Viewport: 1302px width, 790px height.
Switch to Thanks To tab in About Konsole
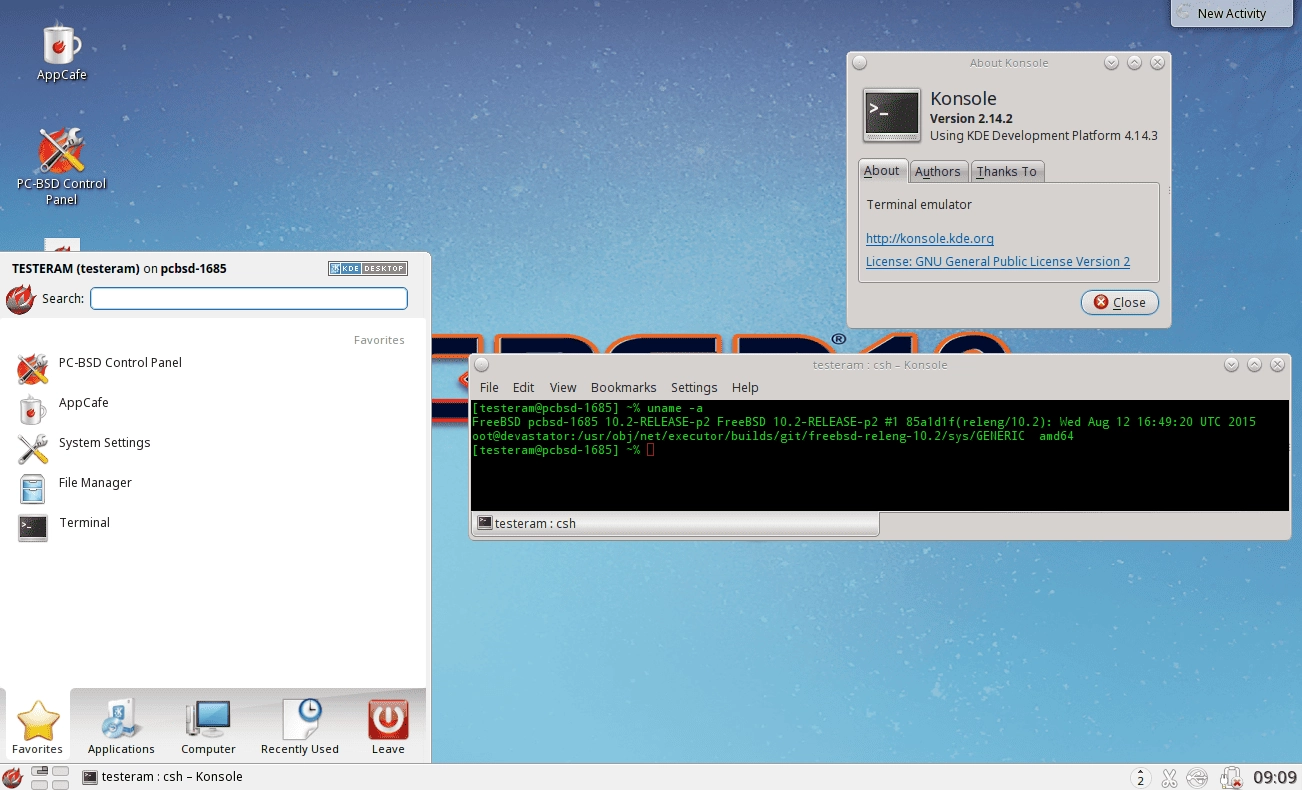tap(1007, 172)
